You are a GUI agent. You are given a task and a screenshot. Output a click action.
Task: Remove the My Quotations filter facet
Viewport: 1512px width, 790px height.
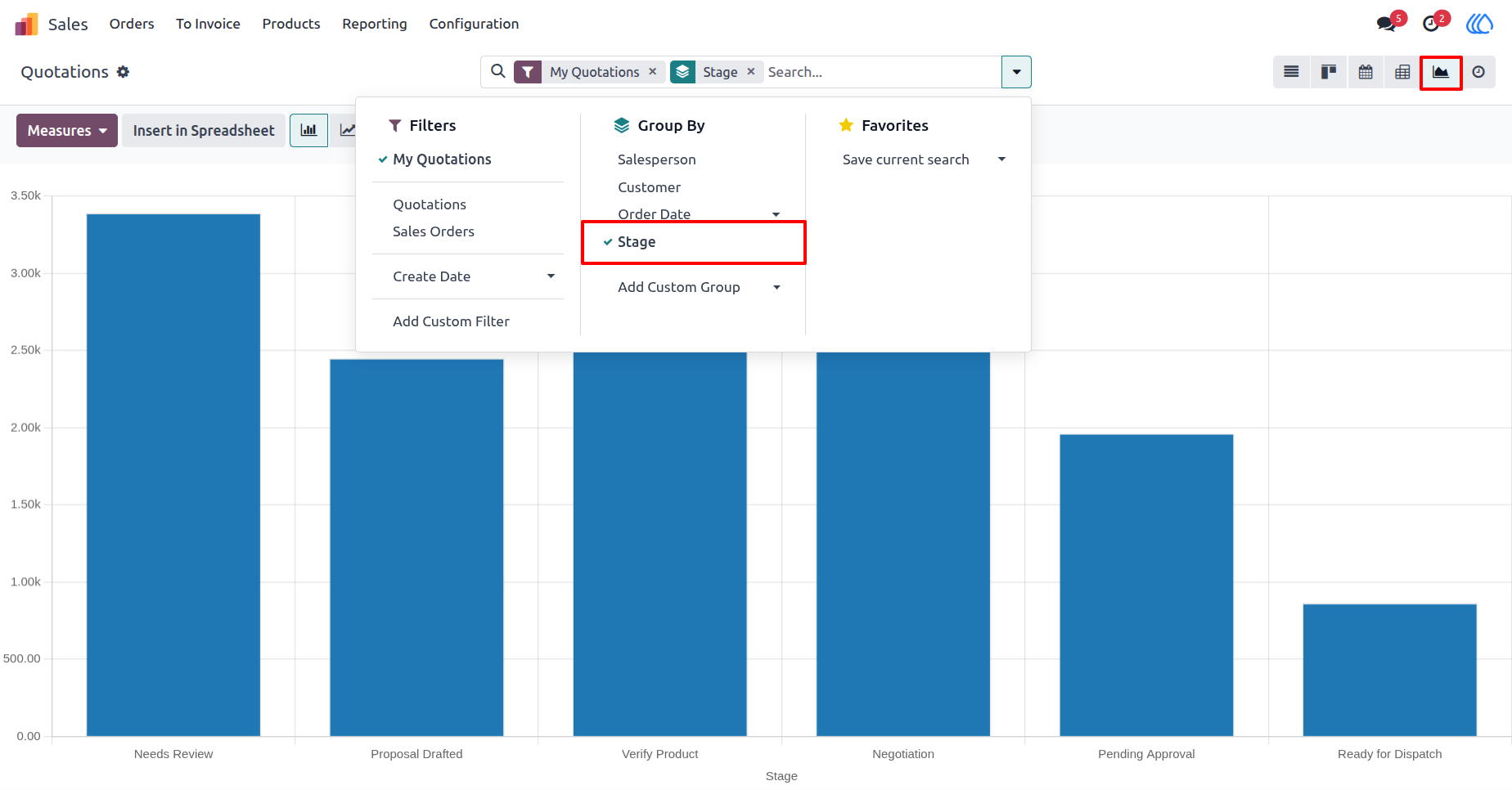(x=652, y=72)
